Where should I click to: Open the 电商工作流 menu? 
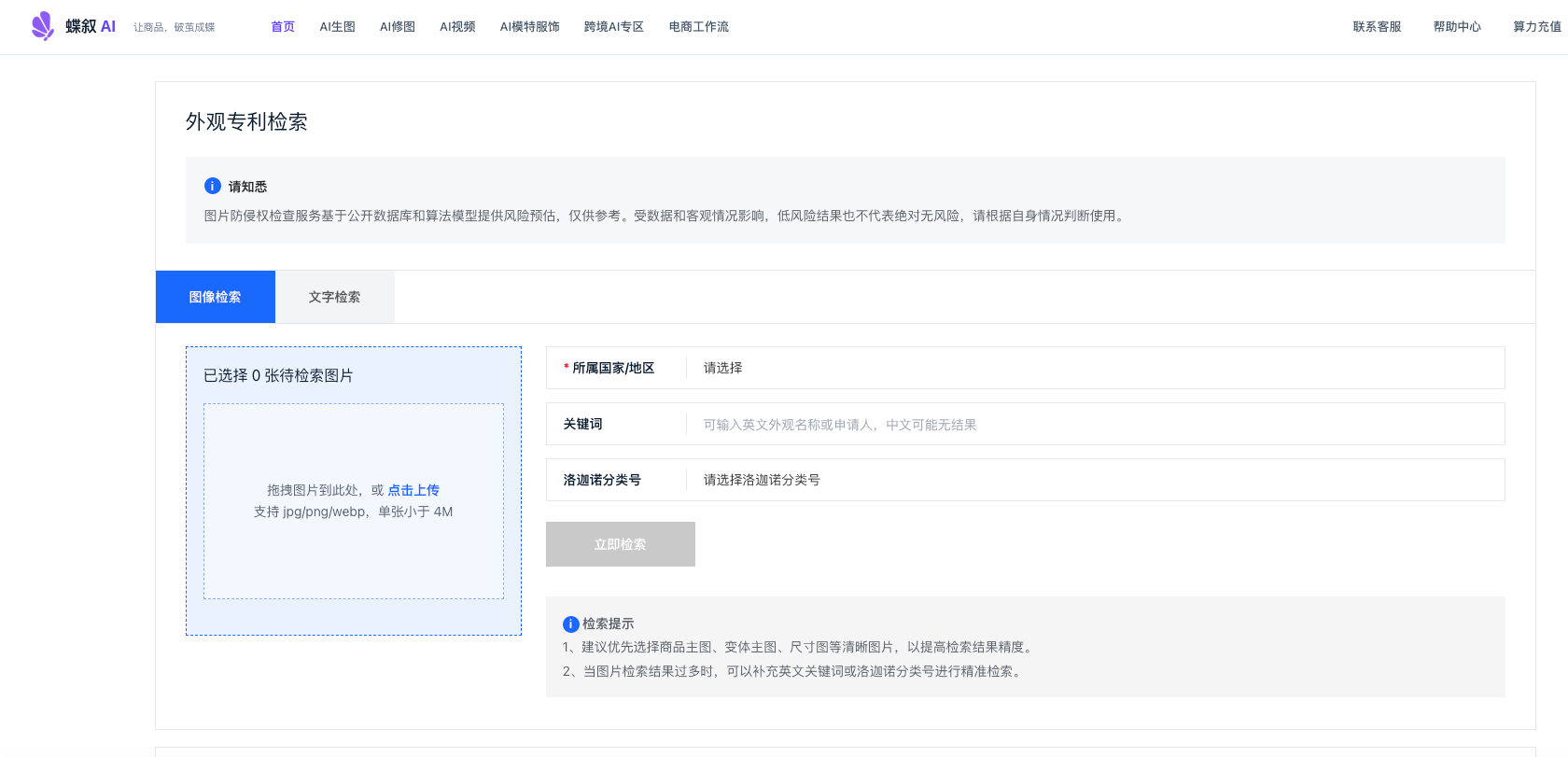699,26
